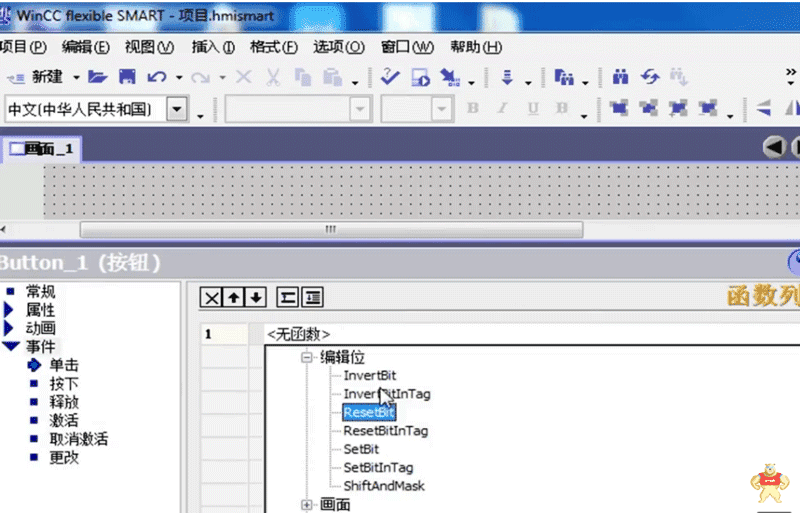Expand the 动画 category

[x=9, y=328]
